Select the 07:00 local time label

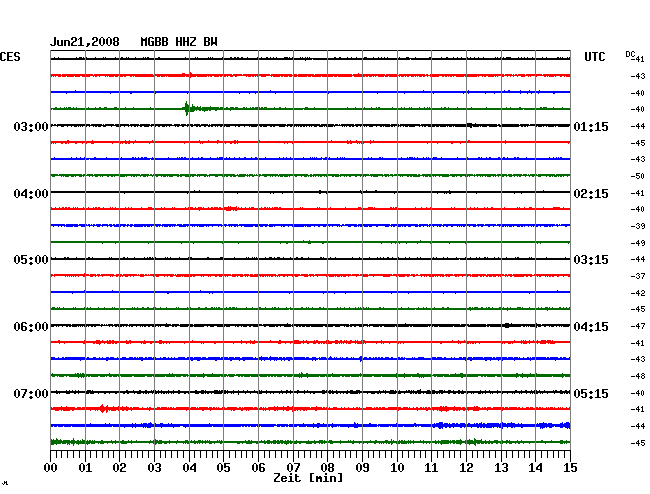click(x=31, y=393)
